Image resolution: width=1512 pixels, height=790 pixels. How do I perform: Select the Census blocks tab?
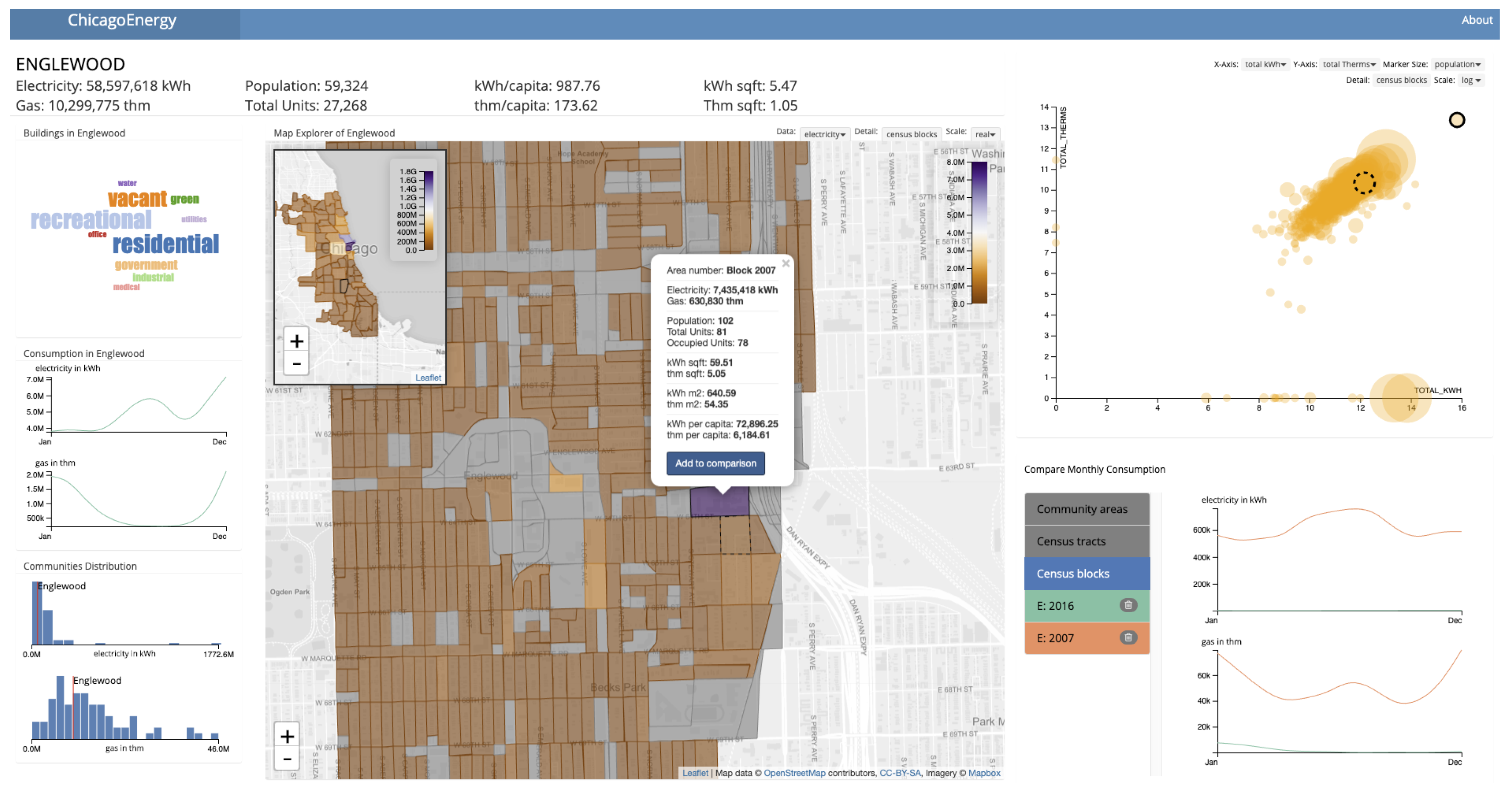(1087, 574)
